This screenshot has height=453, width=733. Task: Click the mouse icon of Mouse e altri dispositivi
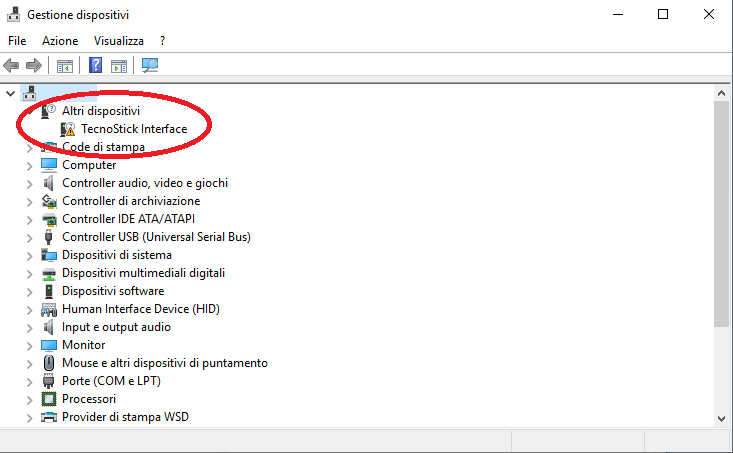coord(49,363)
